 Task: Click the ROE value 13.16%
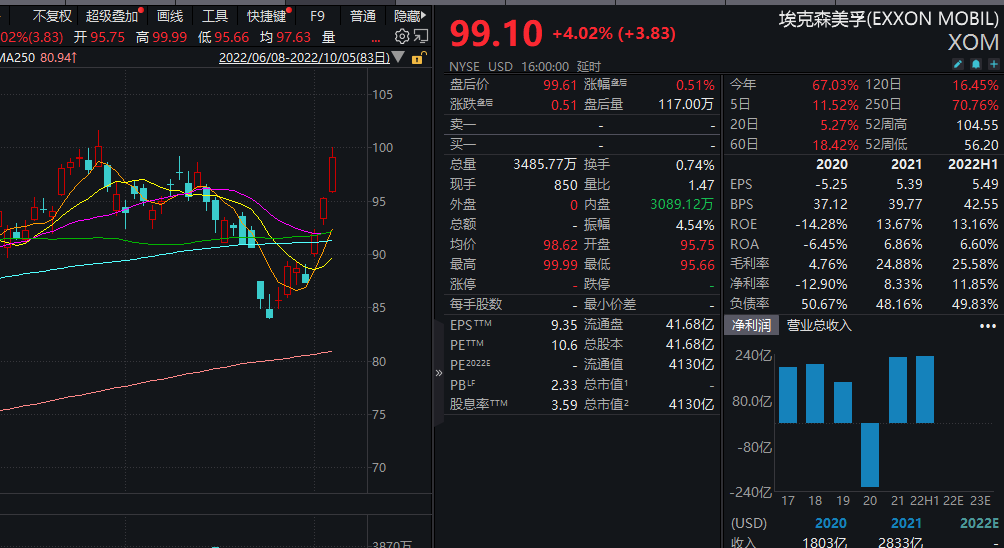click(975, 224)
